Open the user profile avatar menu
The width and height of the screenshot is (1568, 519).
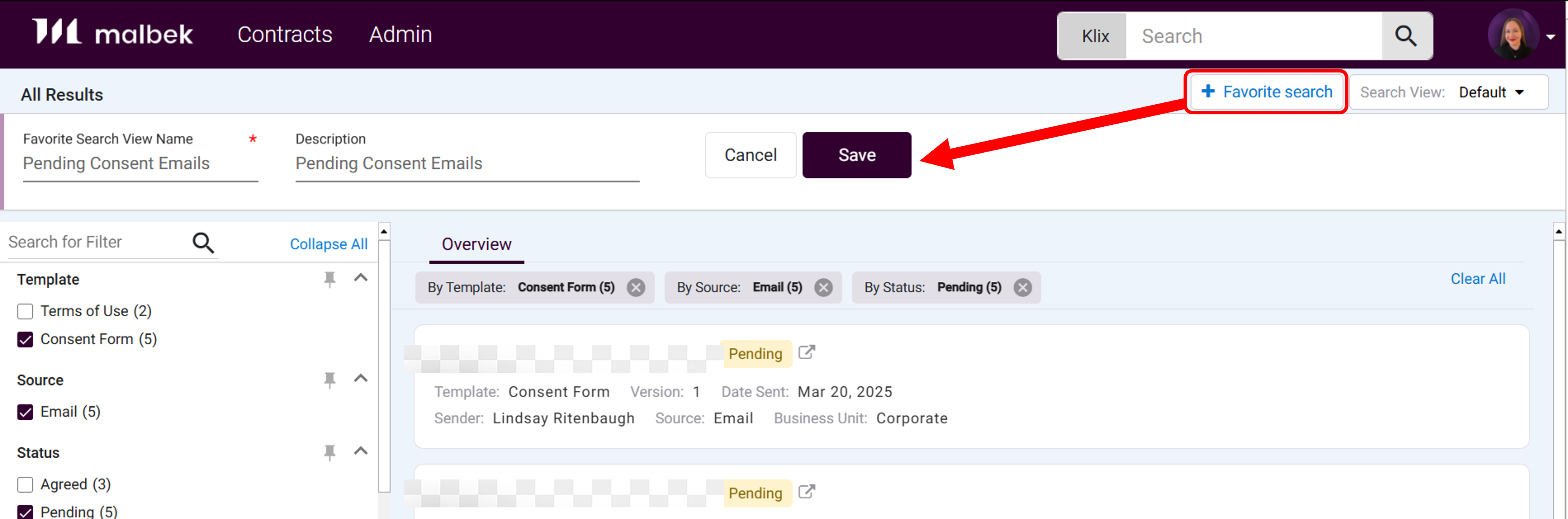[1513, 34]
